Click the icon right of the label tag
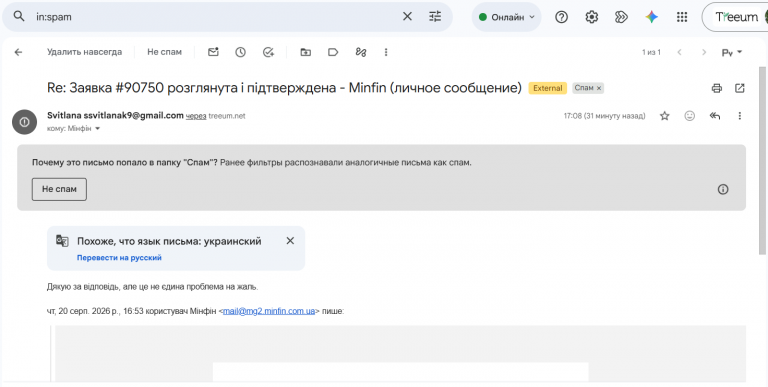The image size is (768, 387). point(361,52)
